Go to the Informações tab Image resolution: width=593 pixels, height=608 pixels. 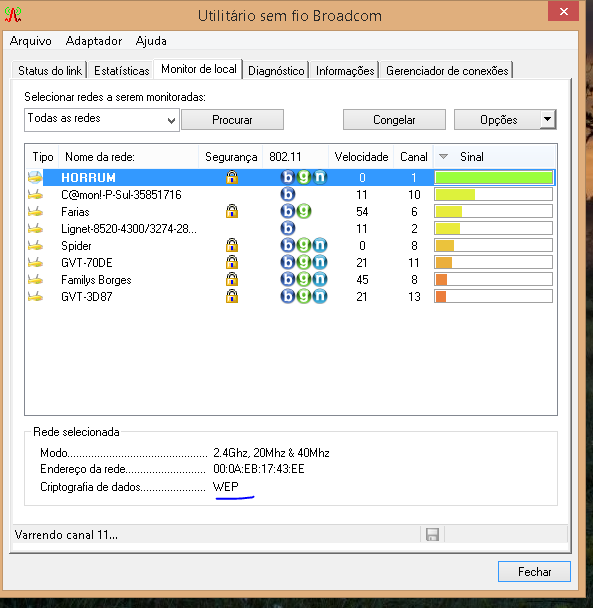click(x=345, y=71)
